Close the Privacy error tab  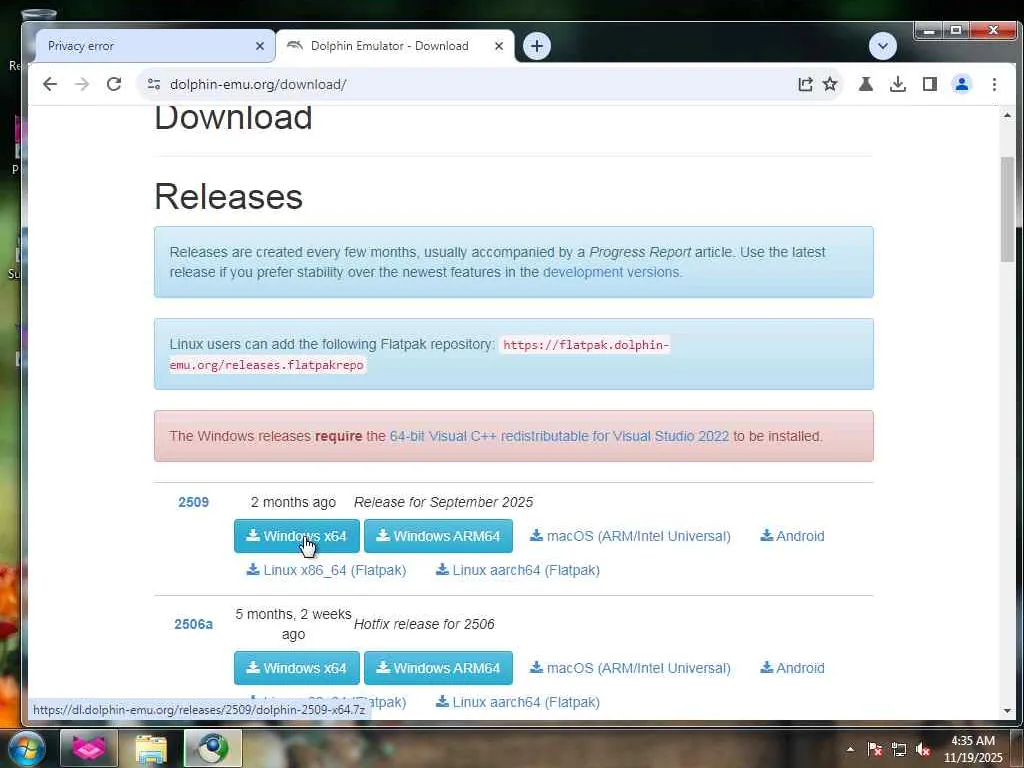pyautogui.click(x=260, y=46)
